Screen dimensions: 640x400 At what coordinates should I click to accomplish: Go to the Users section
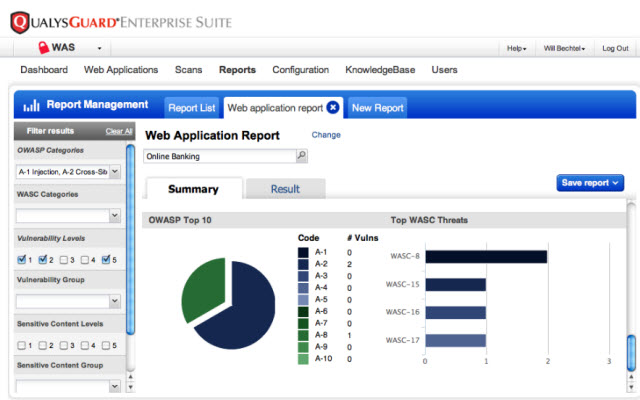(444, 70)
